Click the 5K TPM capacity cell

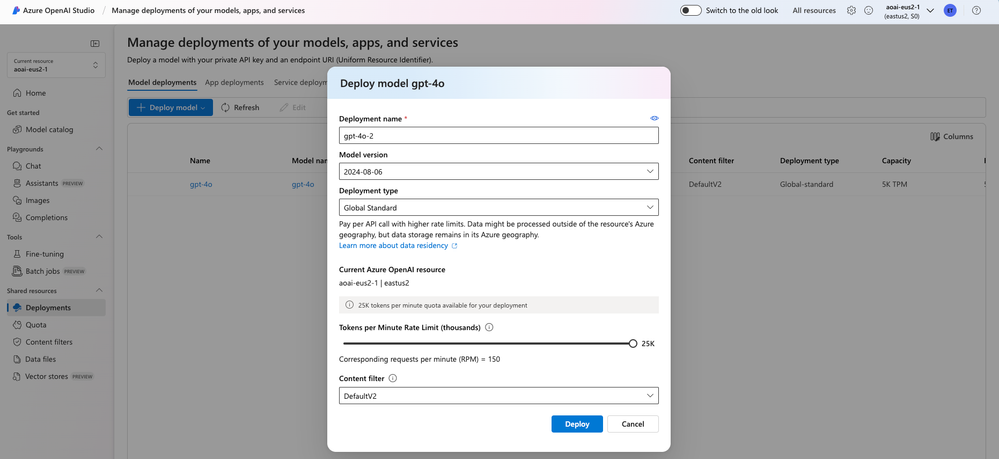(x=895, y=184)
